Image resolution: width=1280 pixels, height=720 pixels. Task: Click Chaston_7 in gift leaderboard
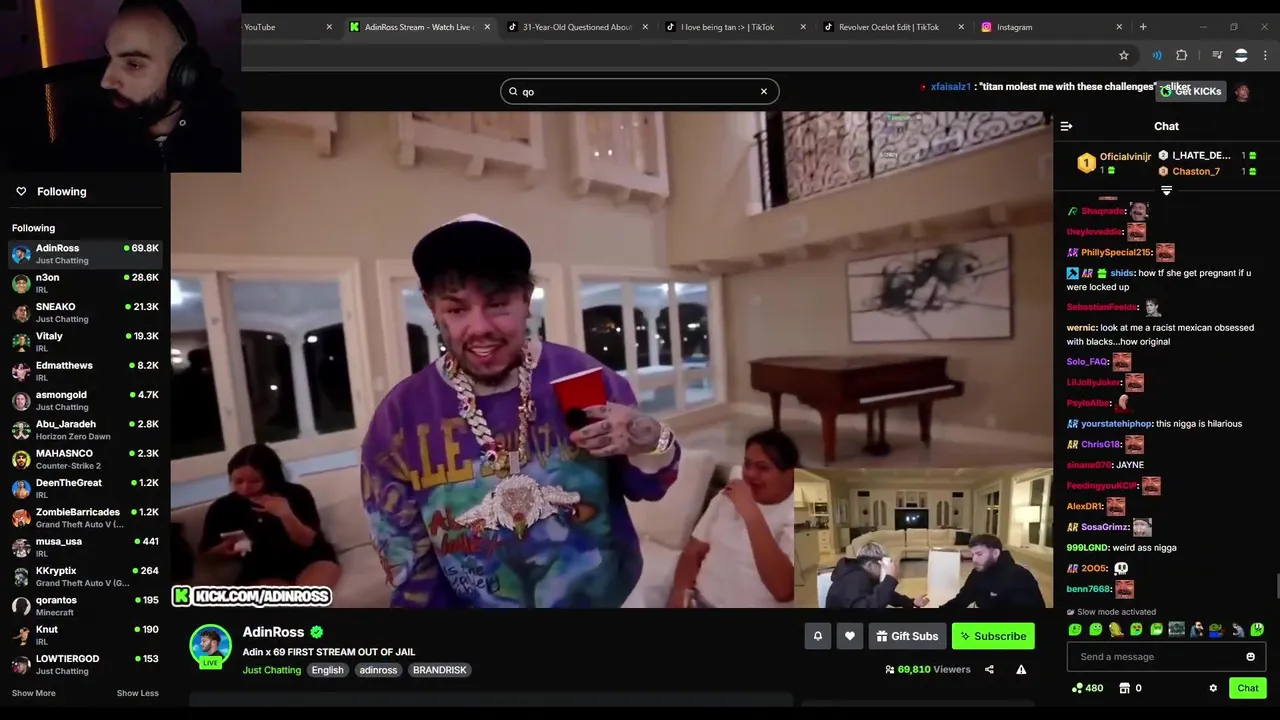pos(1196,172)
